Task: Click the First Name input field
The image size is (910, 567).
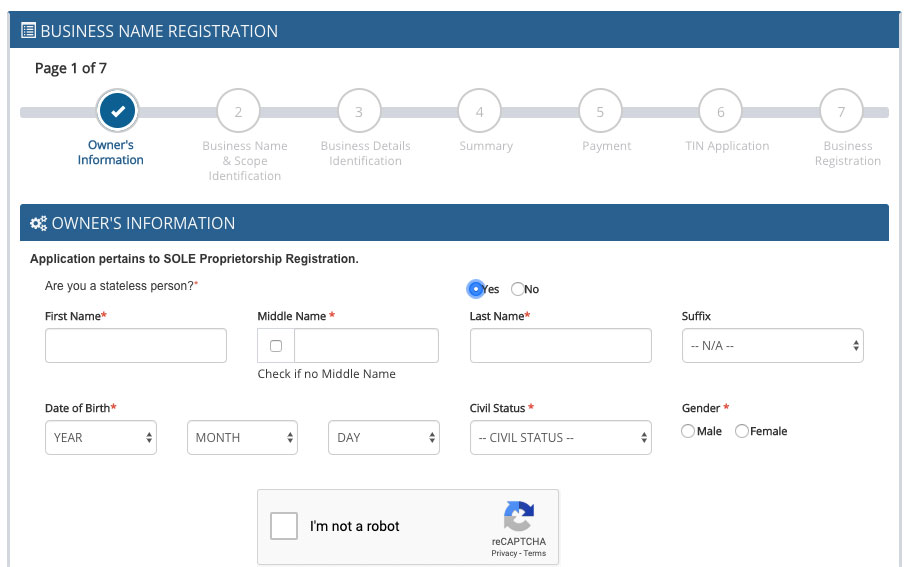Action: point(136,346)
